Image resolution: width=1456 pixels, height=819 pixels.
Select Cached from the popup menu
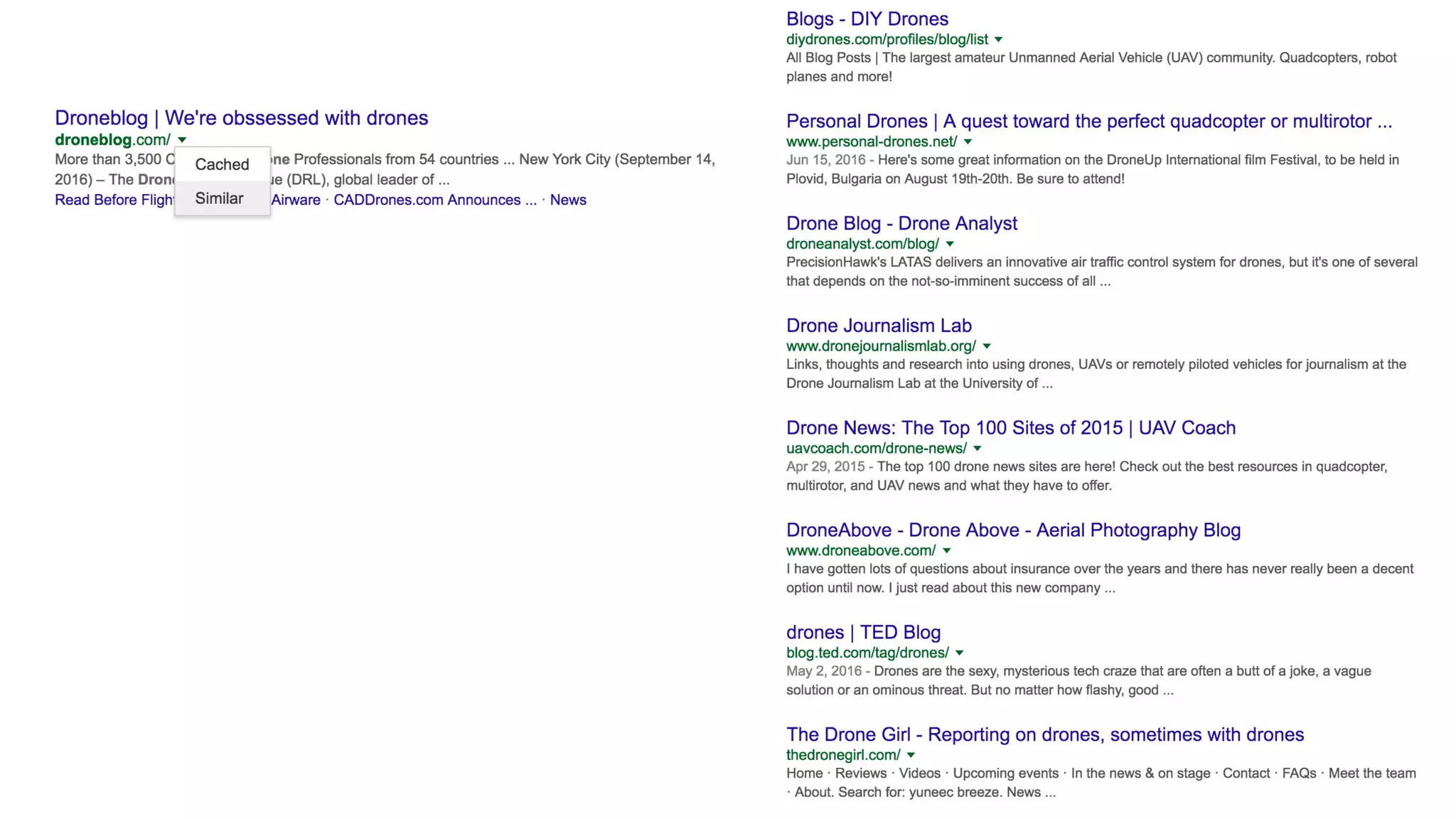click(222, 164)
